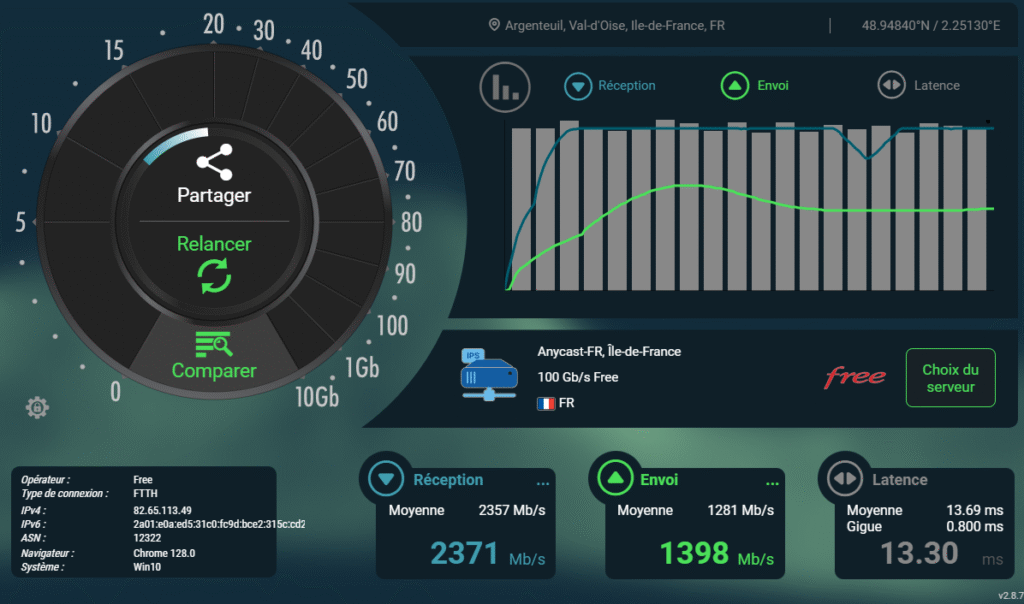This screenshot has height=604, width=1024.
Task: Click the Relancer refresh arrows icon
Action: point(214,276)
